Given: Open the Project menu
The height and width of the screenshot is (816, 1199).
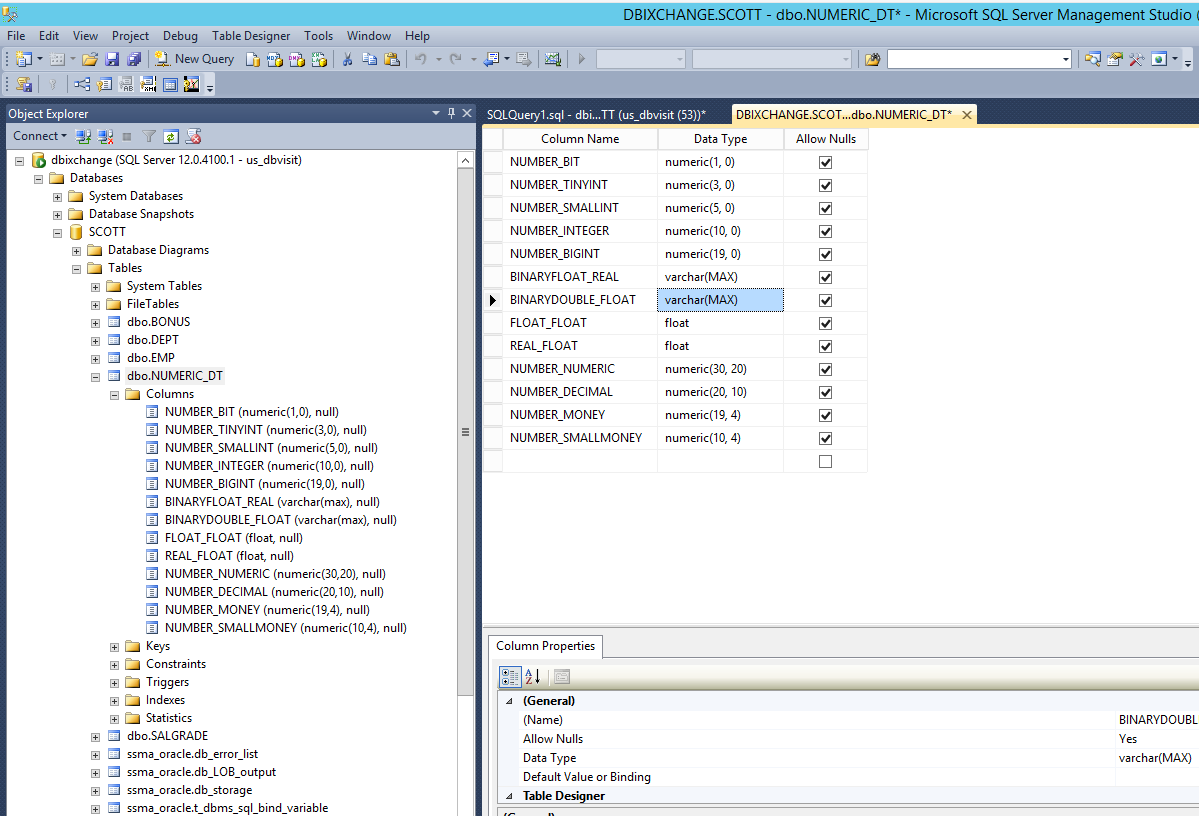Looking at the screenshot, I should (130, 36).
